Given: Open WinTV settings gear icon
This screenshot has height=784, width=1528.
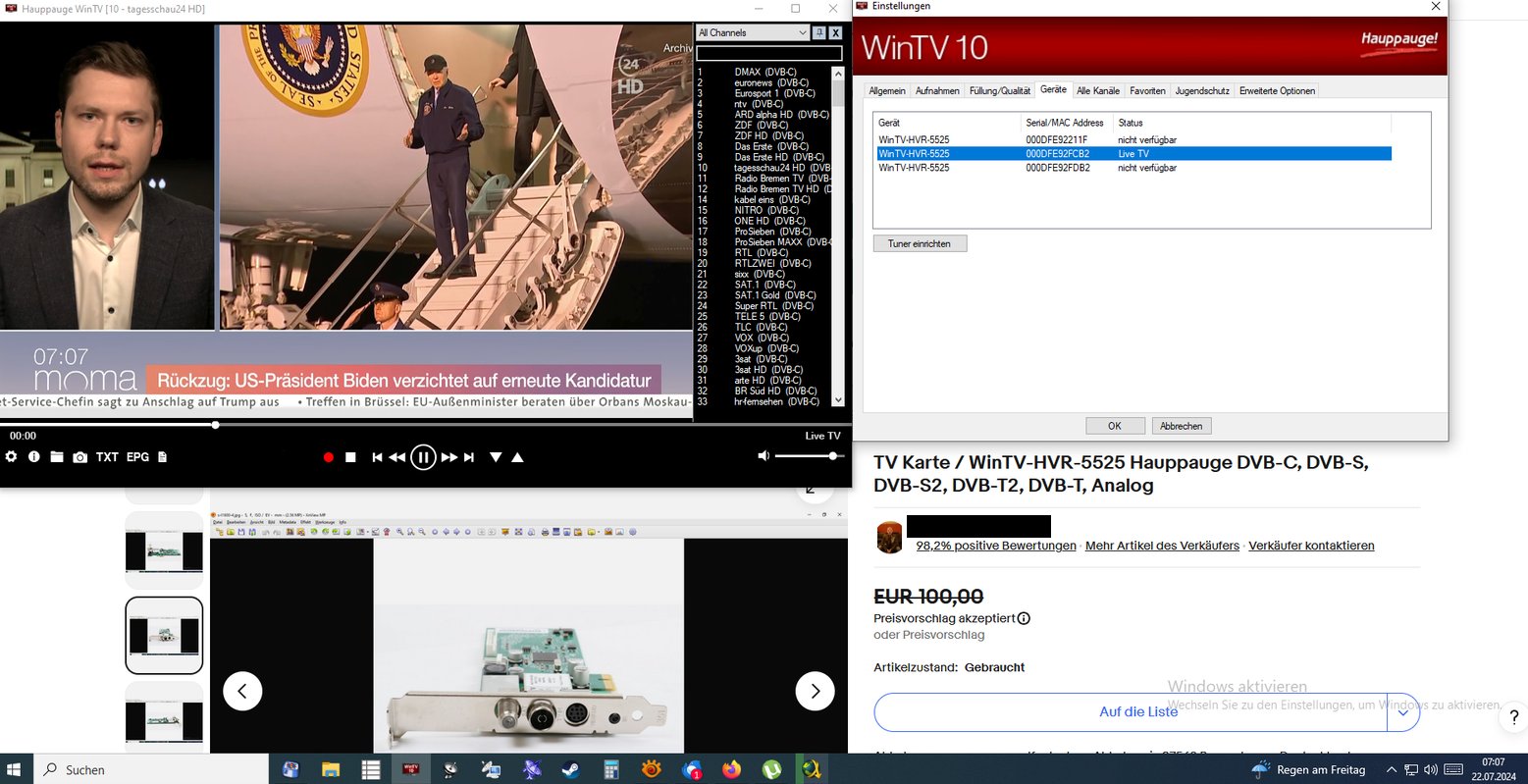Looking at the screenshot, I should 11,457.
